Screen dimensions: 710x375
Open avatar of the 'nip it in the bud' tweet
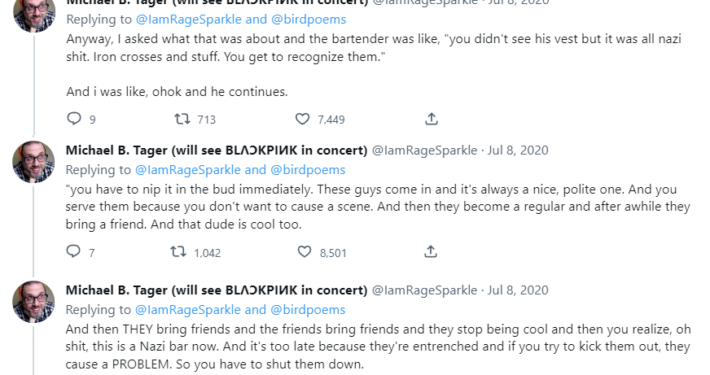(x=34, y=162)
